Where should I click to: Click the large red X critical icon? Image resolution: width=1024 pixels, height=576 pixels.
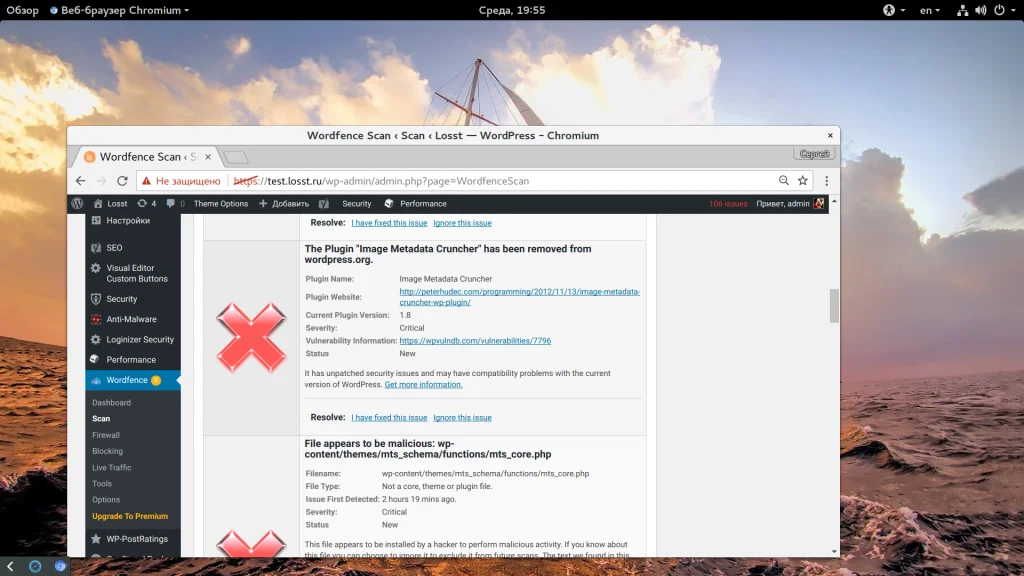point(251,338)
